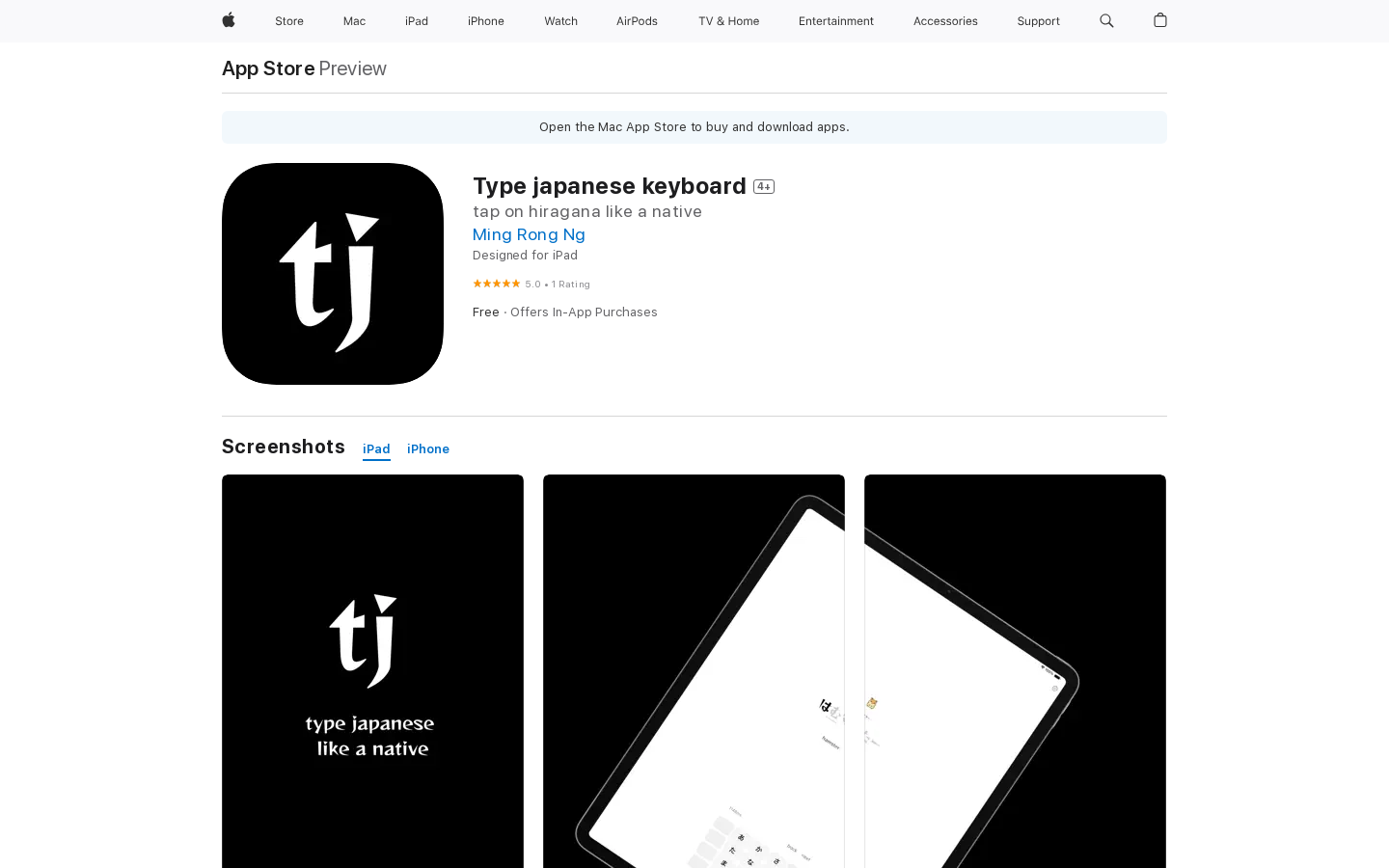Open second screenshot showing iPad keyboard
1389x868 pixels.
tap(694, 671)
